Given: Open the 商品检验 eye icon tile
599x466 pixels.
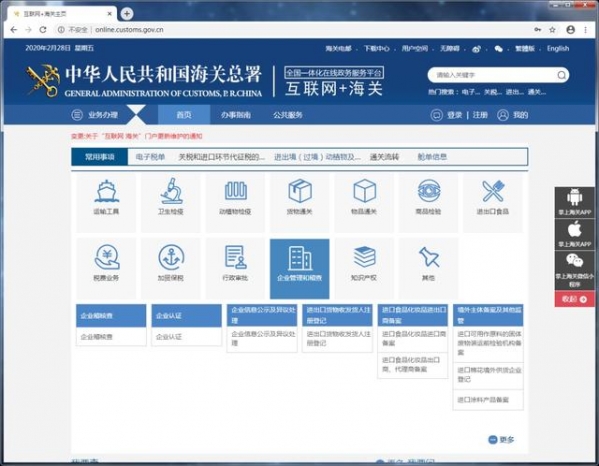Looking at the screenshot, I should pos(428,202).
